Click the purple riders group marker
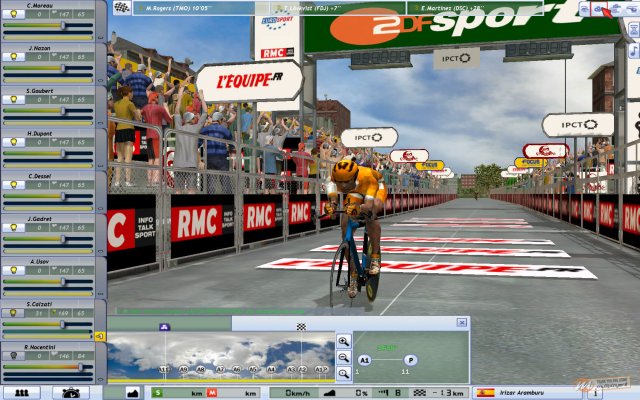640x400 pixels. tap(164, 327)
